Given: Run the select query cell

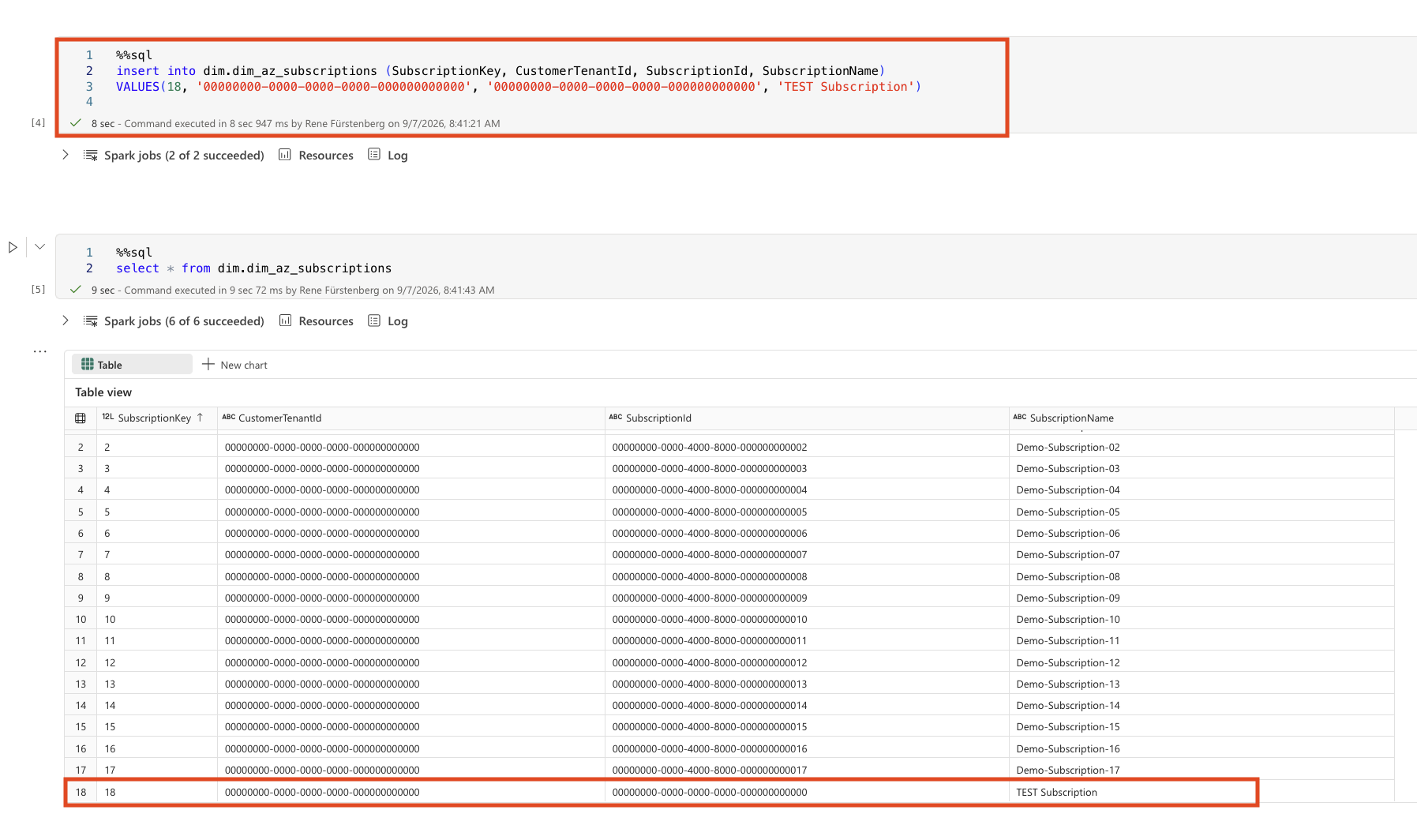Looking at the screenshot, I should click(x=13, y=247).
